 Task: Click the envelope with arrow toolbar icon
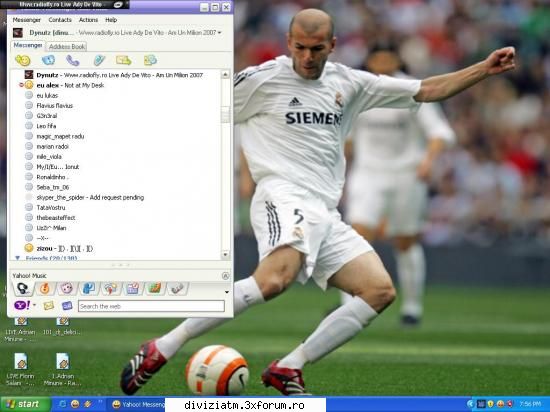point(123,60)
